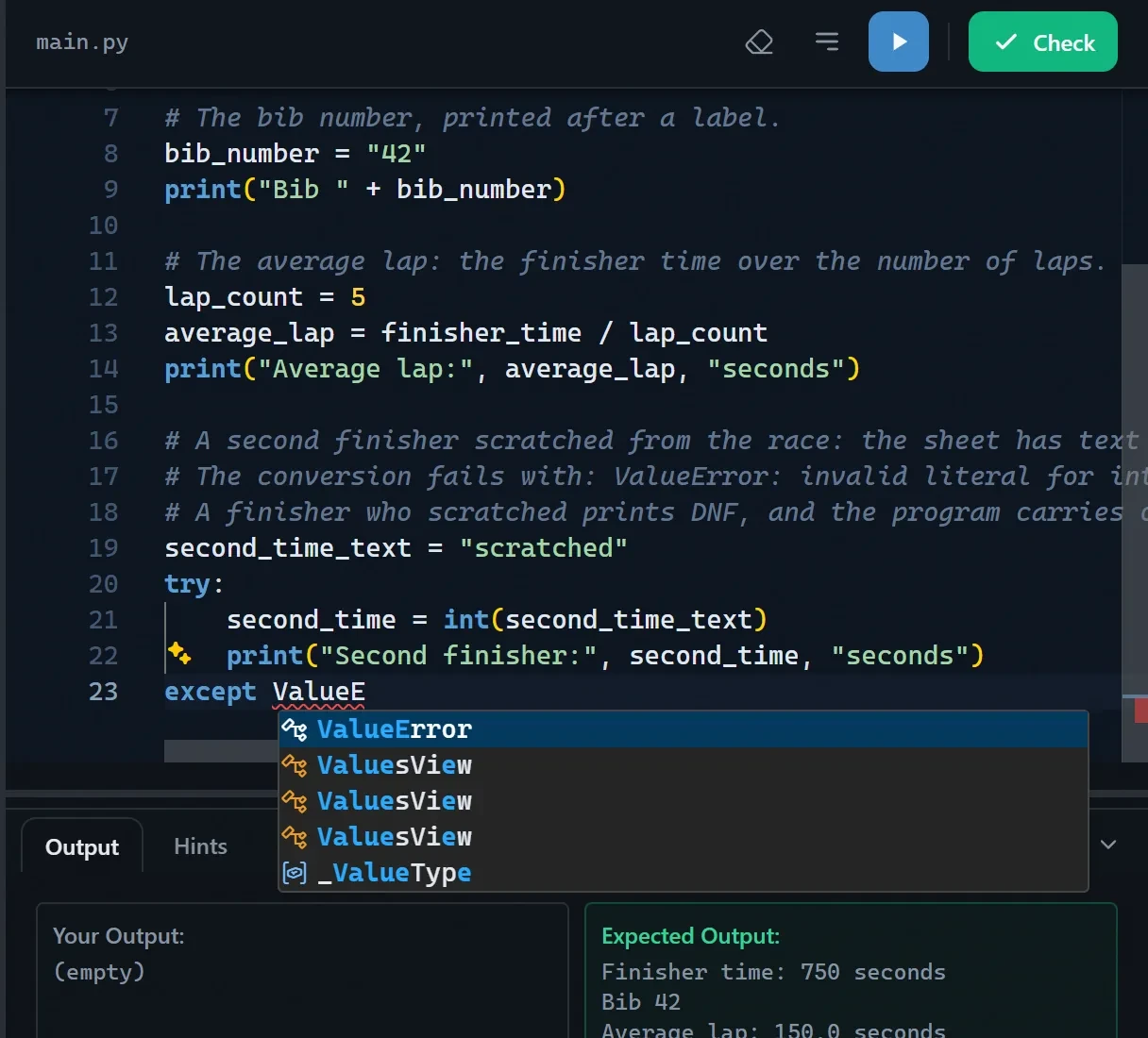
Task: Click line number 19 in the gutter
Action: pyautogui.click(x=104, y=548)
